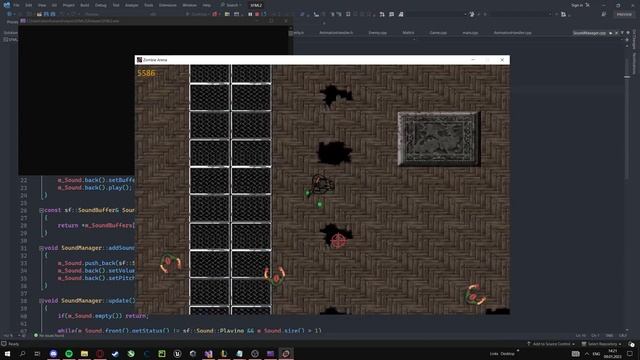Open the Windows Start menu
The height and width of the screenshot is (360, 640).
[x=7, y=353]
